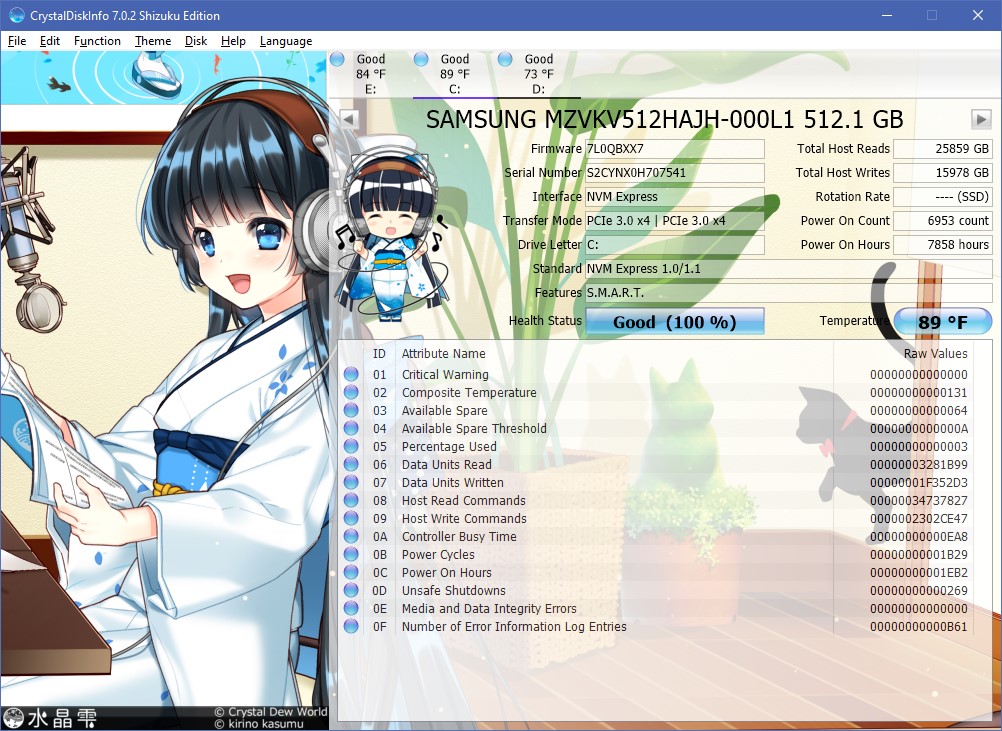
Task: Click the status orb for Data Units Read
Action: coord(351,465)
